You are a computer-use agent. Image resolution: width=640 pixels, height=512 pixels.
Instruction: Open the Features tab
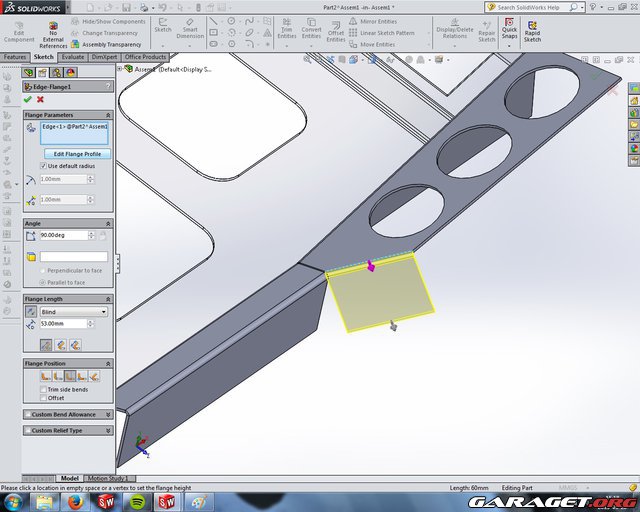pos(15,57)
